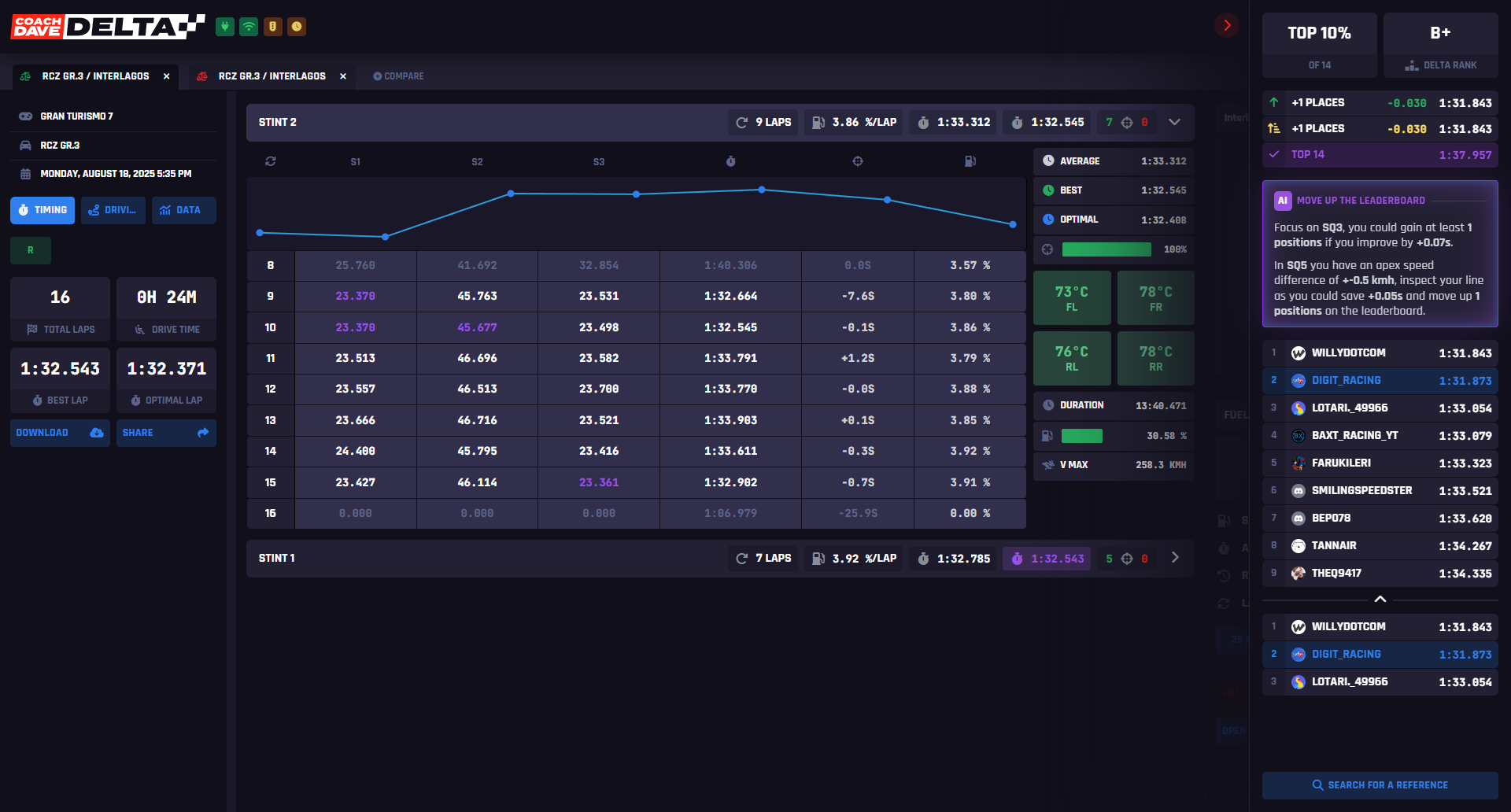Click the Coach Dave Delta logo

(x=108, y=27)
